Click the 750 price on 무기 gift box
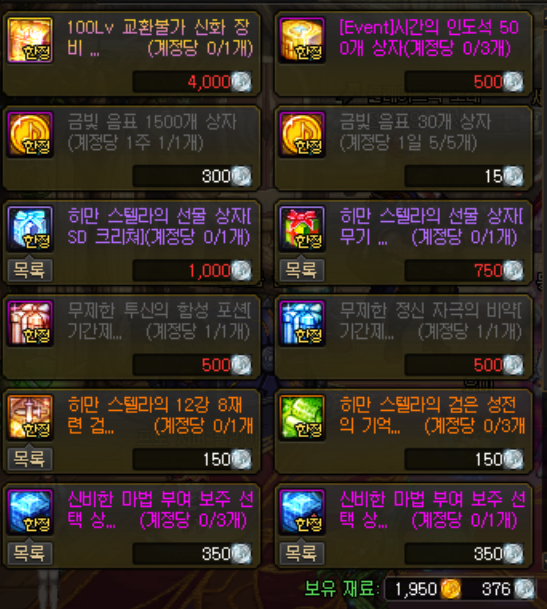547x609 pixels. point(464,270)
